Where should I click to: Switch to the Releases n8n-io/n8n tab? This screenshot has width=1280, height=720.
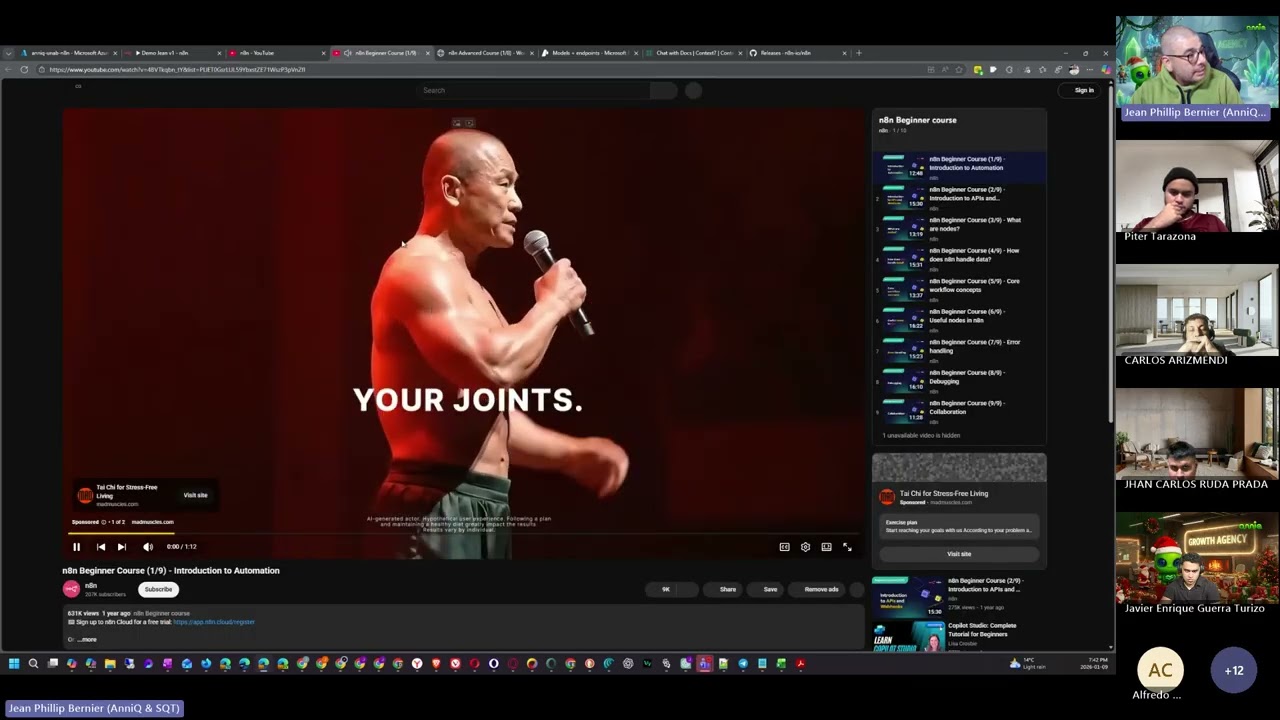point(795,53)
